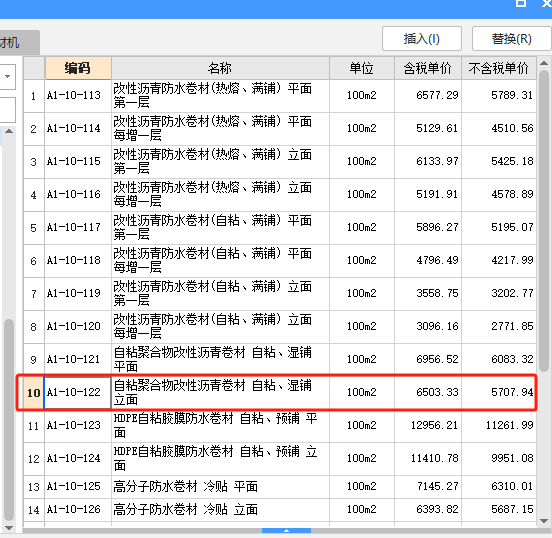
Task: Click name 高分子防水卷材 冷贴 平面
Action: tap(186, 487)
